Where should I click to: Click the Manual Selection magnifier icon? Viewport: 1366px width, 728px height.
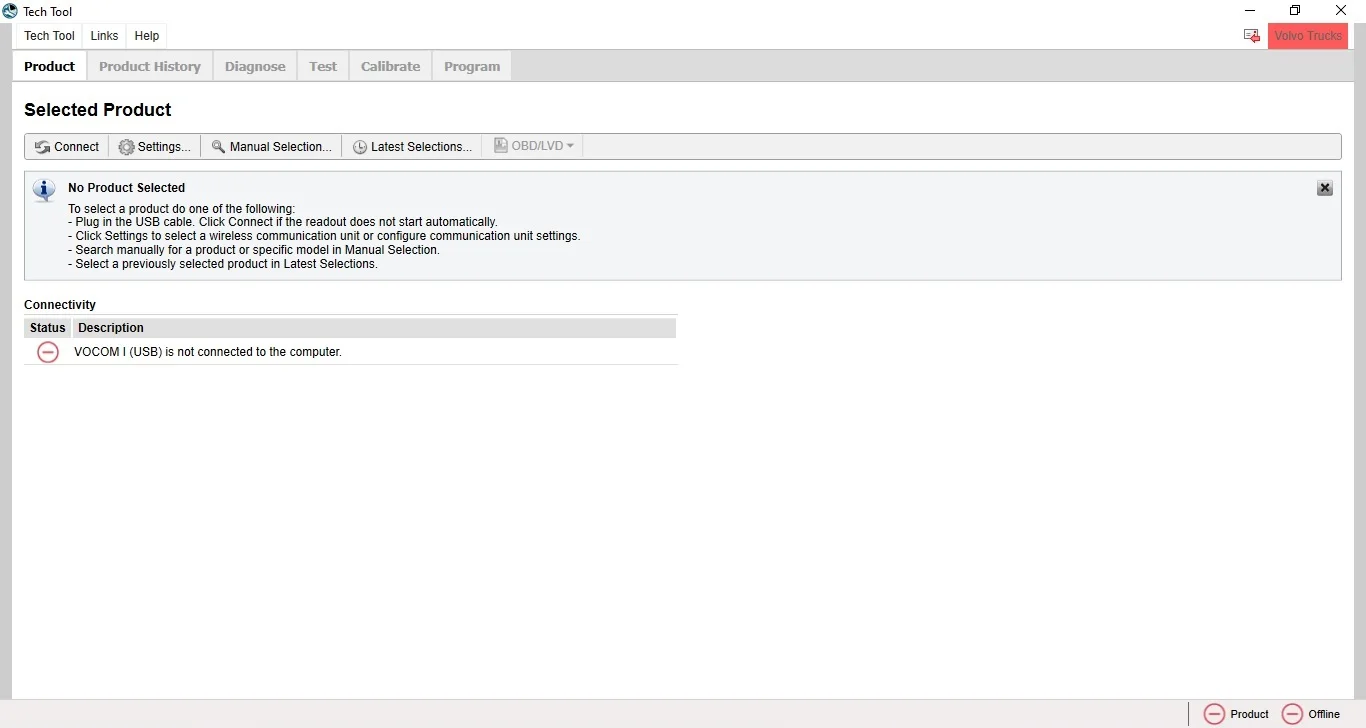coord(218,147)
